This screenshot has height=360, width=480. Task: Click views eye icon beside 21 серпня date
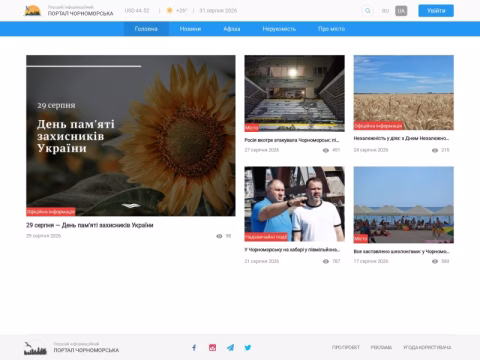pos(326,261)
